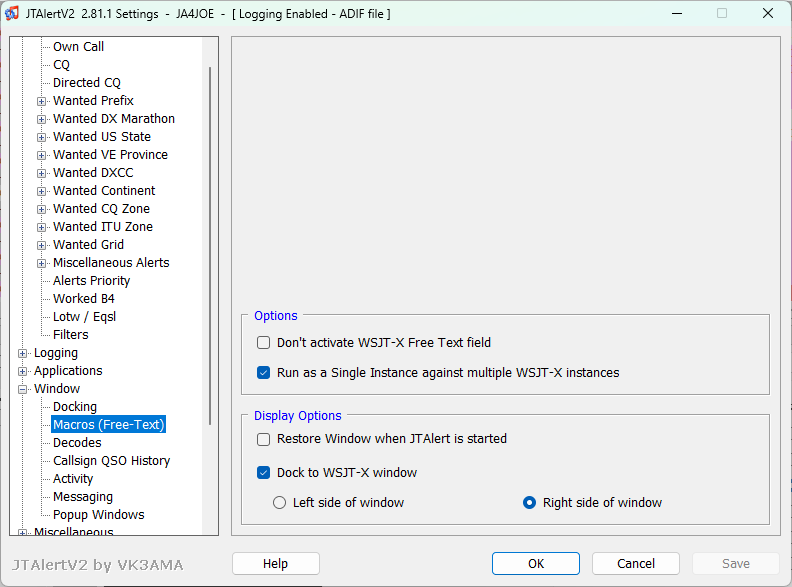Open Activity window settings
Image resolution: width=792 pixels, height=587 pixels.
coord(73,479)
